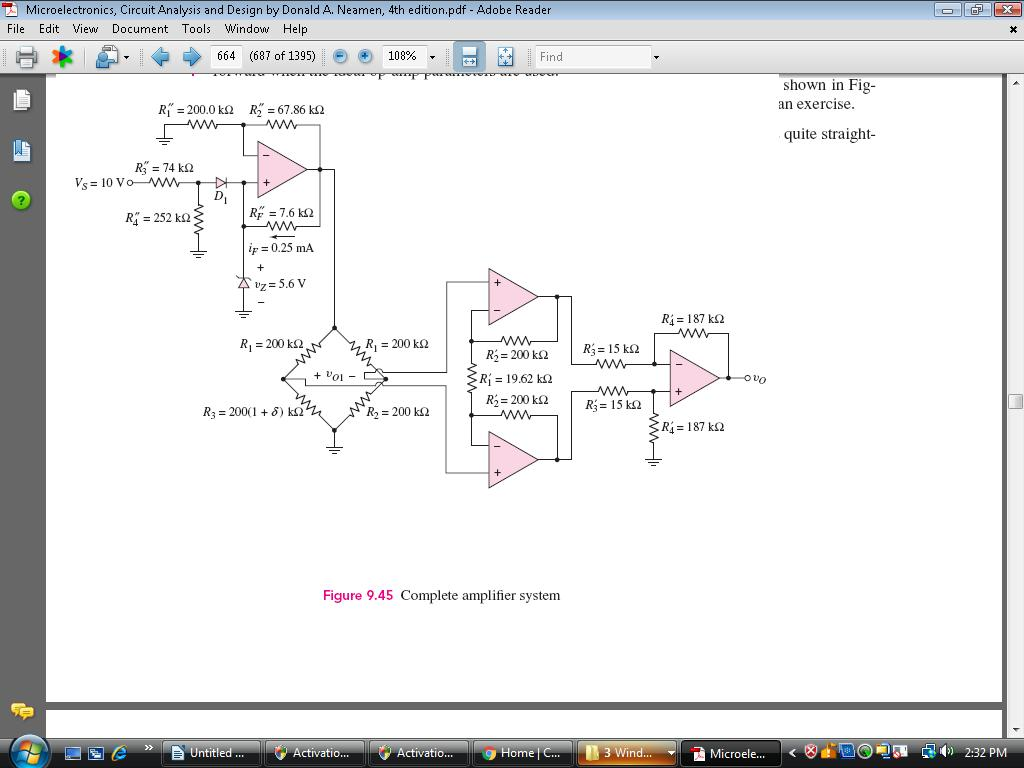Click the Print icon
The height and width of the screenshot is (768, 1024).
[x=24, y=57]
